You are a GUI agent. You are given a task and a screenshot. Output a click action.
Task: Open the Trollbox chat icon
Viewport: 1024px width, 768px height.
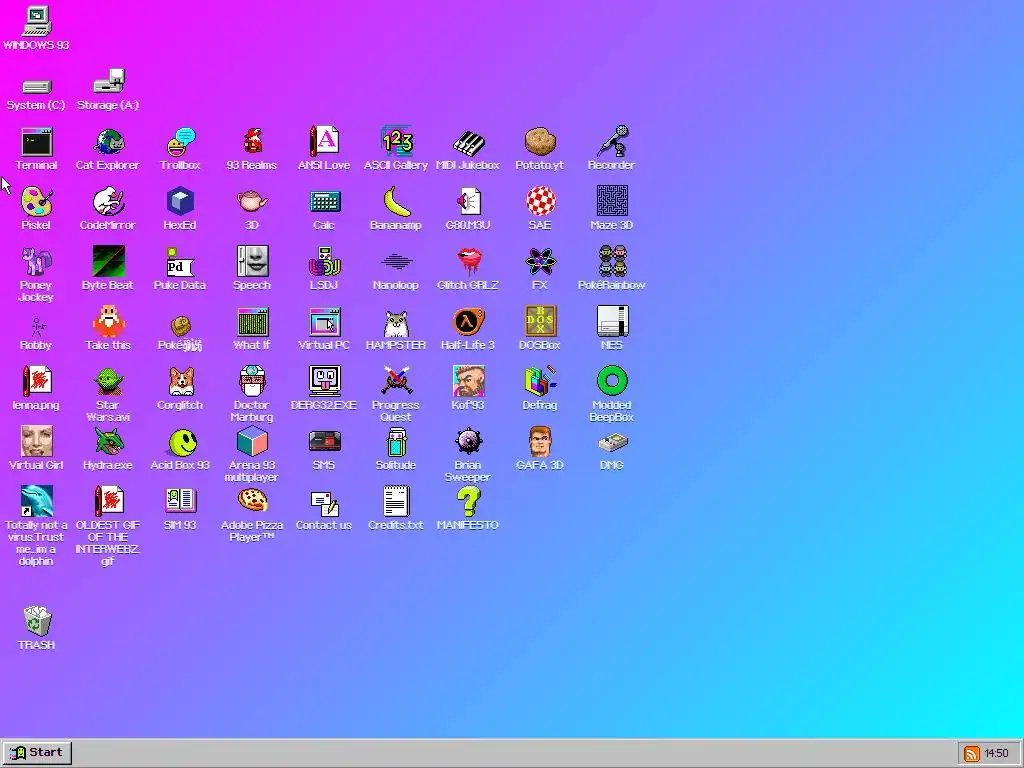click(180, 142)
